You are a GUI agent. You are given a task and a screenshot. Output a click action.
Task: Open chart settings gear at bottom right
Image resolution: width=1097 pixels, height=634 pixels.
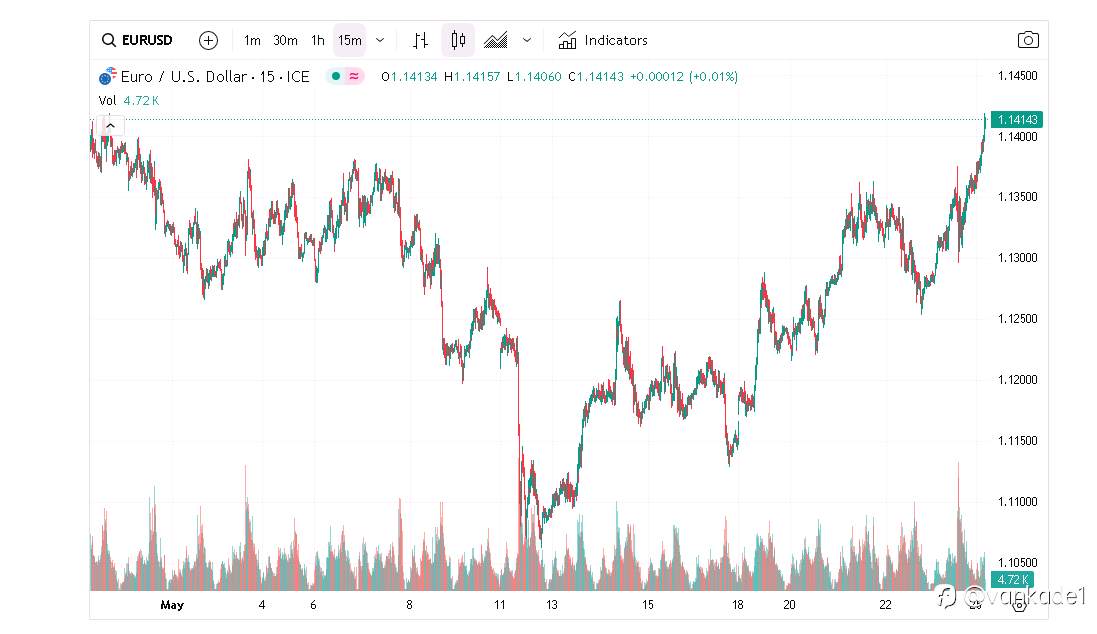pyautogui.click(x=1019, y=605)
